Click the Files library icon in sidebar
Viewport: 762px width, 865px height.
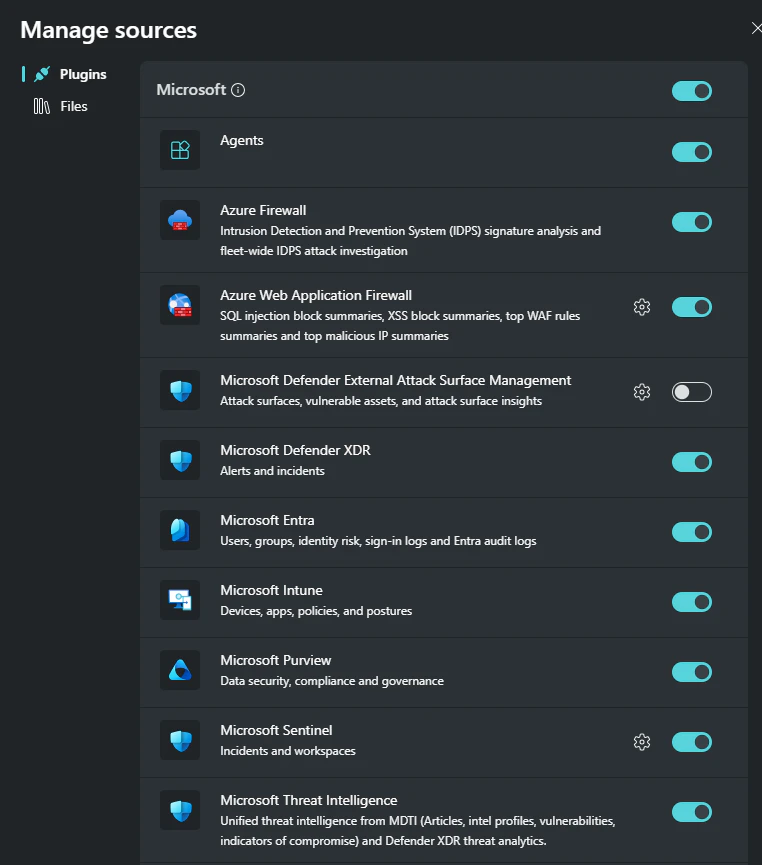(41, 106)
